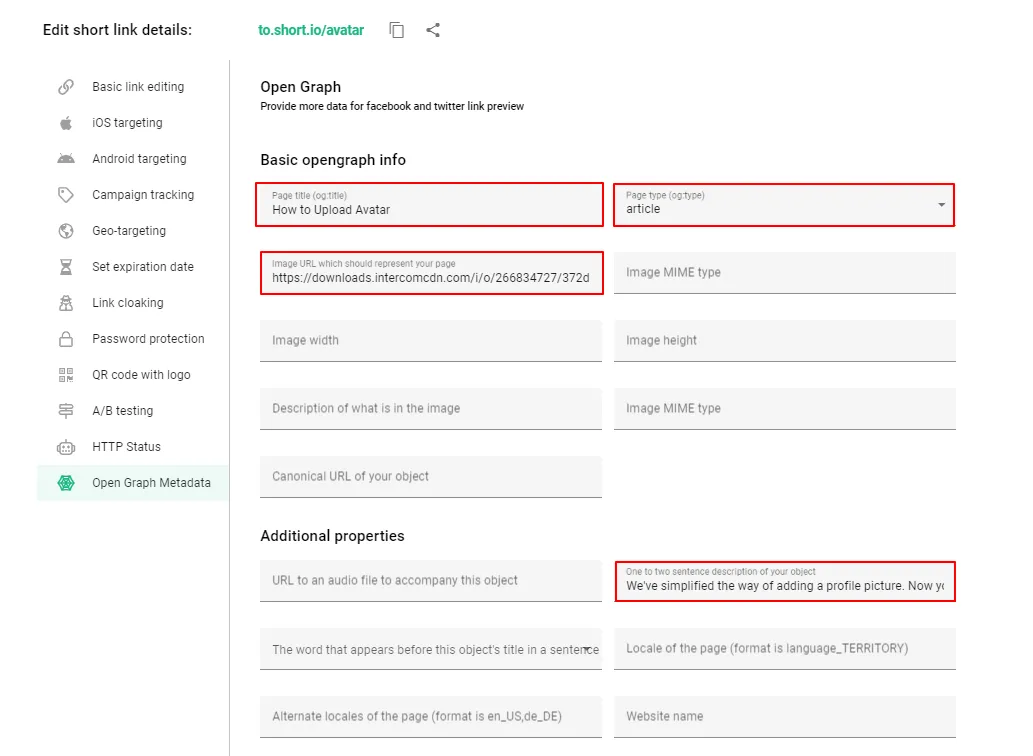Open Android targeting settings

point(133,159)
